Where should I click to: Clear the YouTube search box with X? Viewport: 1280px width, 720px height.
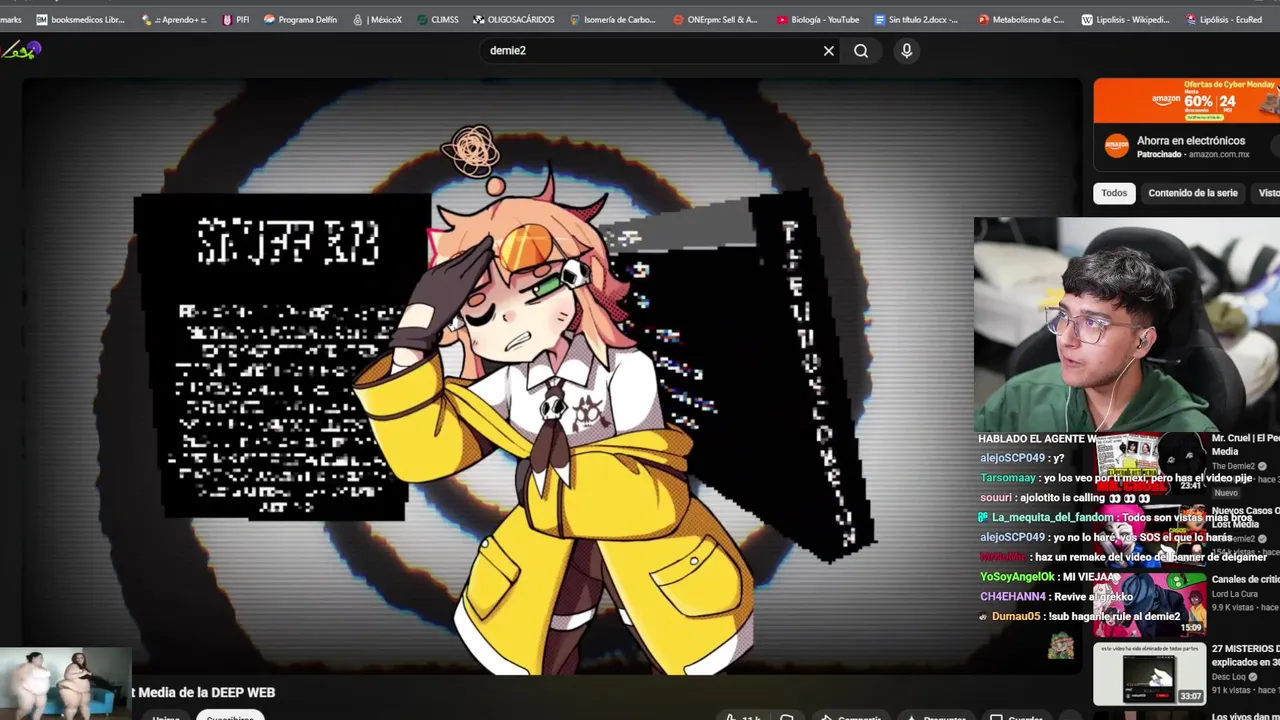(x=829, y=51)
